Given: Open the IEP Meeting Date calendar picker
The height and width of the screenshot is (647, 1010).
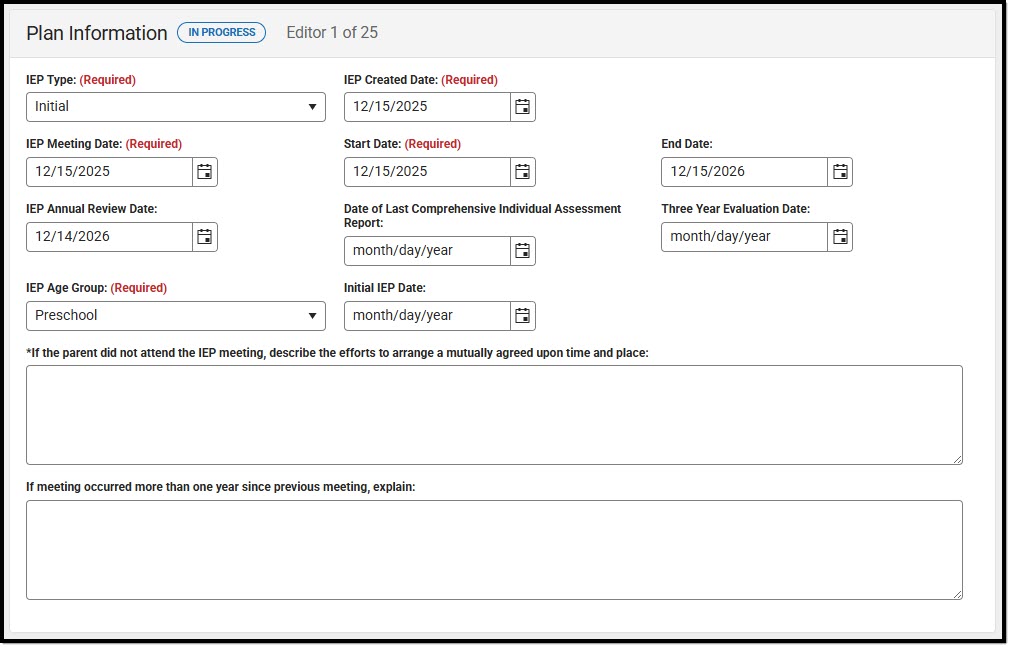Looking at the screenshot, I should 204,171.
